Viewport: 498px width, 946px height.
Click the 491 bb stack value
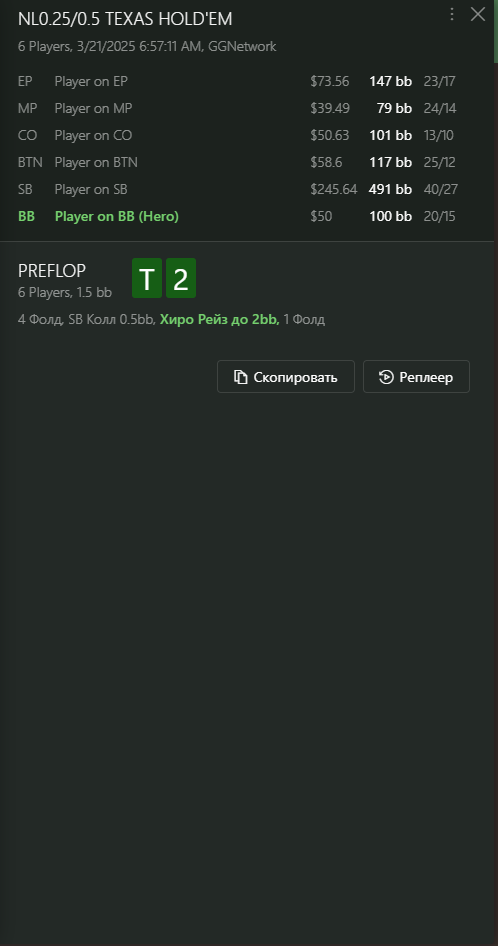click(x=390, y=189)
